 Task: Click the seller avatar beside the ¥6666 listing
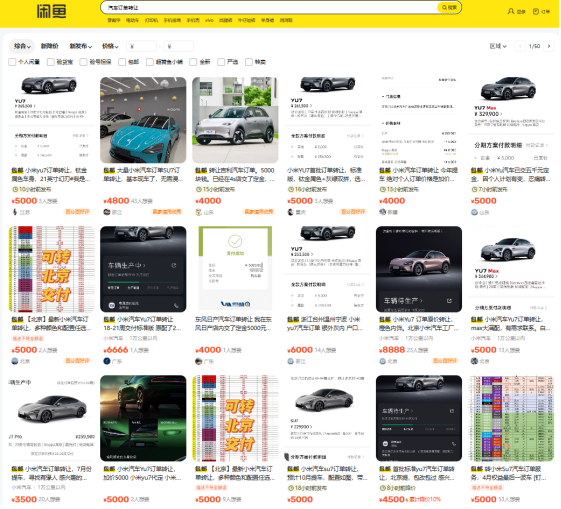[x=107, y=361]
